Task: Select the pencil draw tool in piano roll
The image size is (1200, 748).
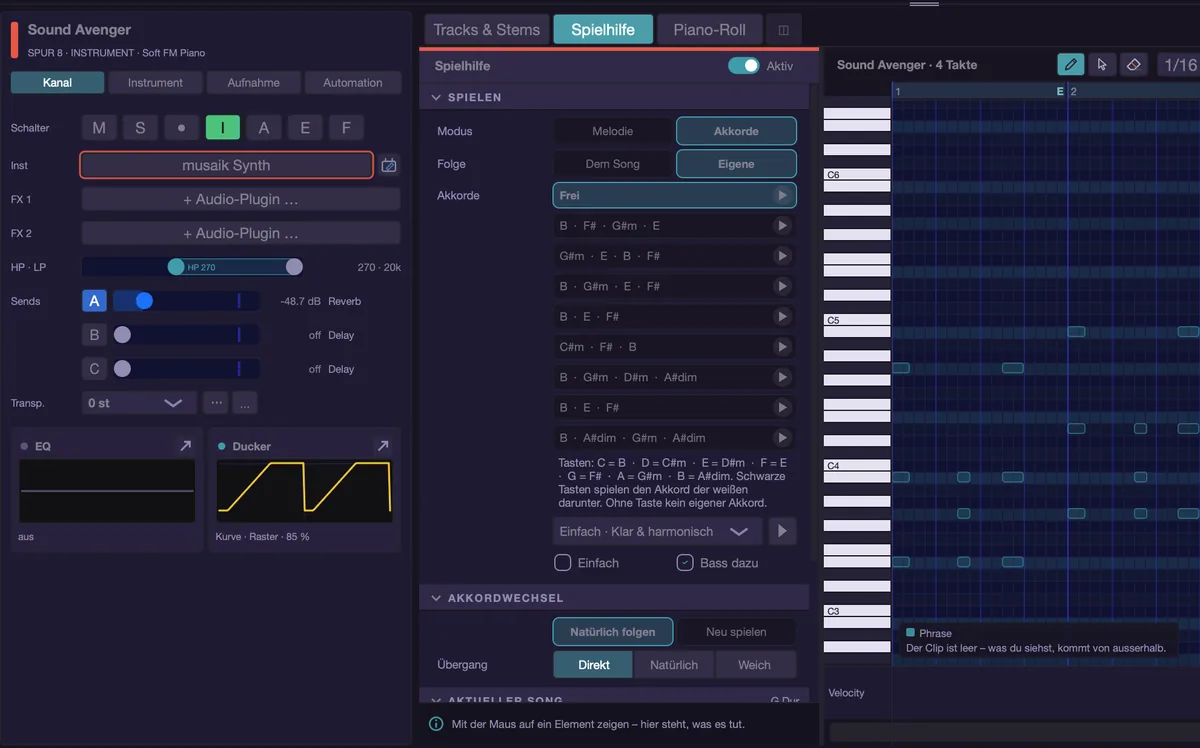Action: 1070,64
